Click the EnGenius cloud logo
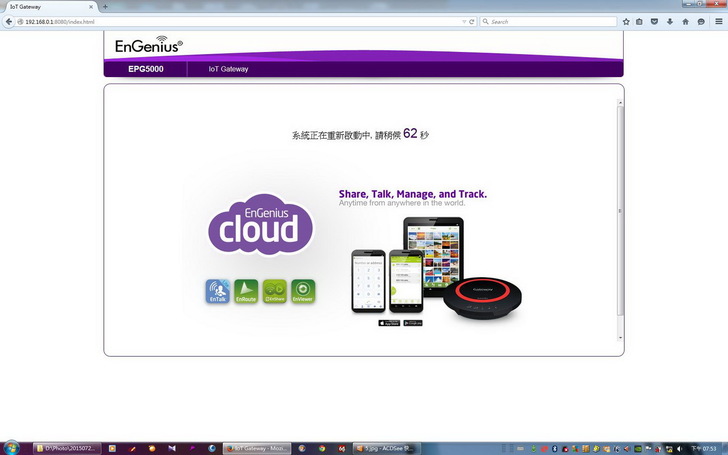Viewport: 728px width, 455px height. [x=260, y=225]
